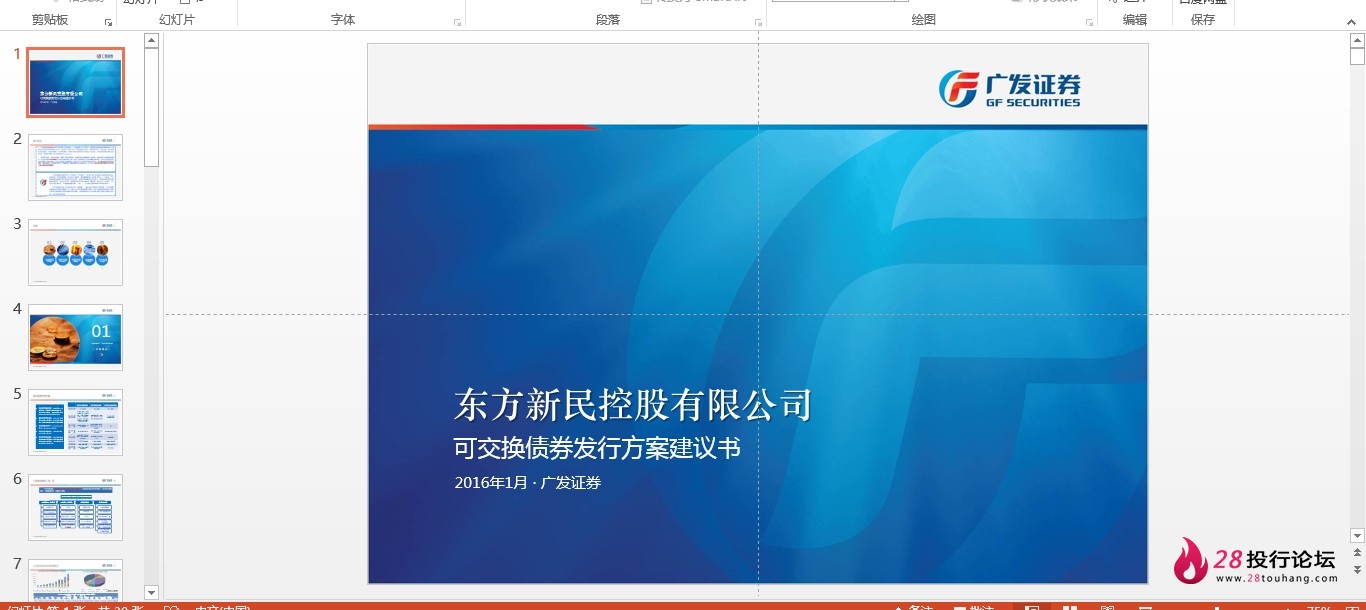Select slide 5 thumbnail
The height and width of the screenshot is (610, 1366).
(x=76, y=422)
